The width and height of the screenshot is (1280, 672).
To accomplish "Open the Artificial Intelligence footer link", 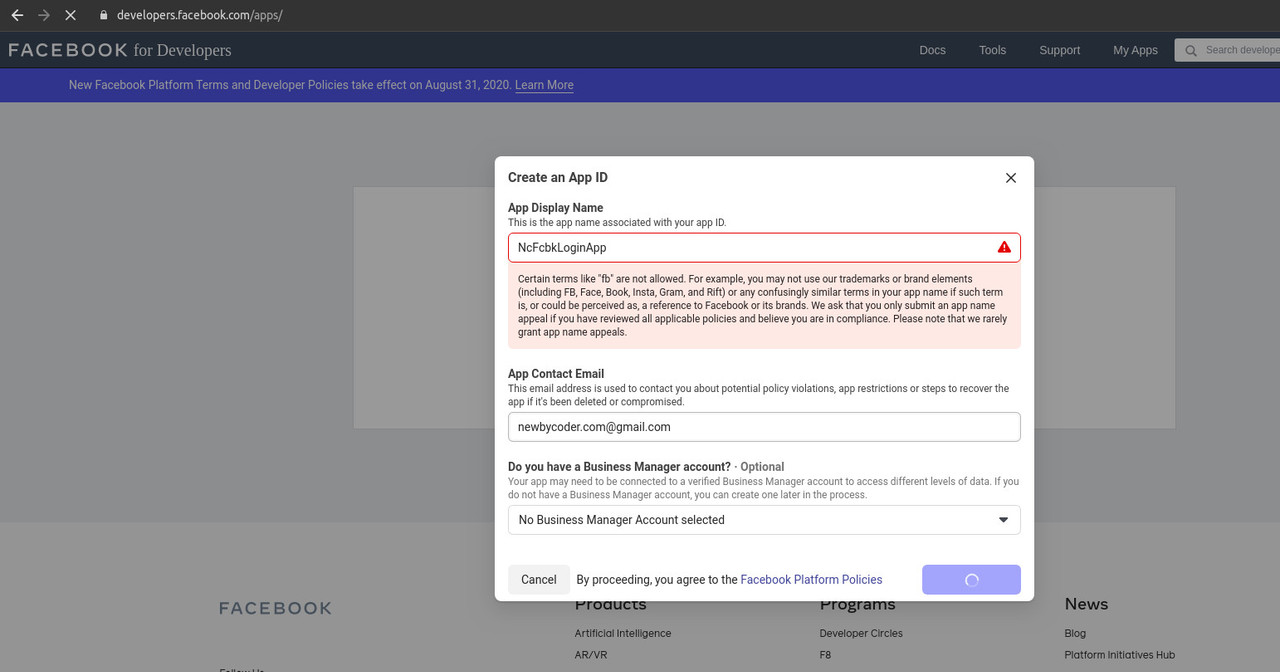I will coord(623,633).
